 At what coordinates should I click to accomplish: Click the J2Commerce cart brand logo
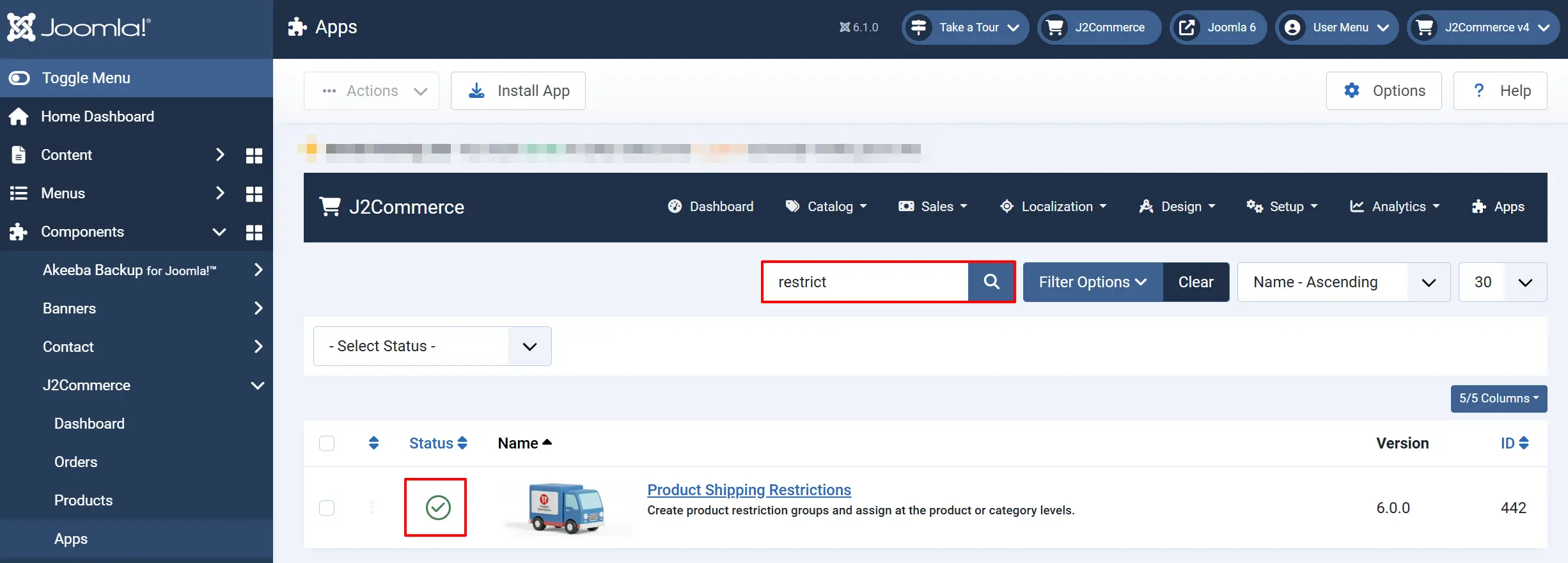(x=391, y=207)
